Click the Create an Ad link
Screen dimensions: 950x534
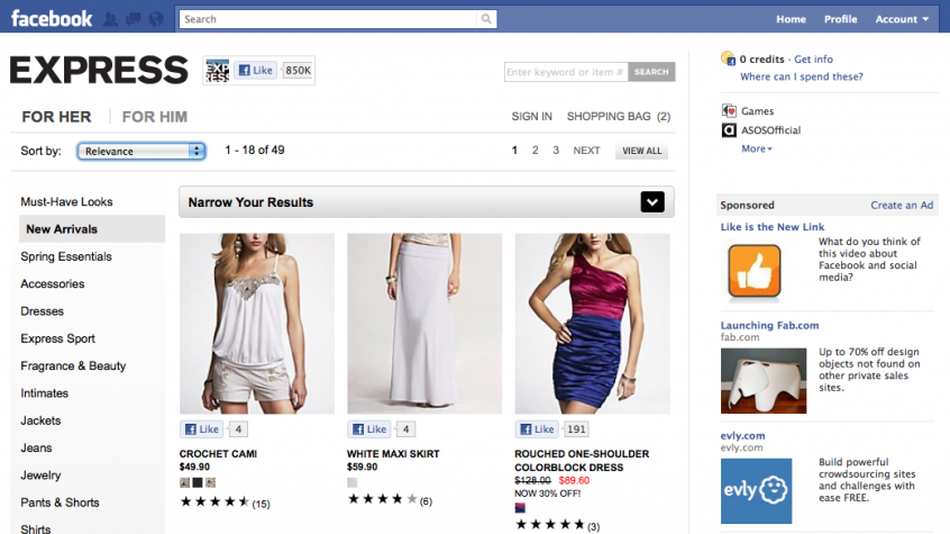[902, 205]
